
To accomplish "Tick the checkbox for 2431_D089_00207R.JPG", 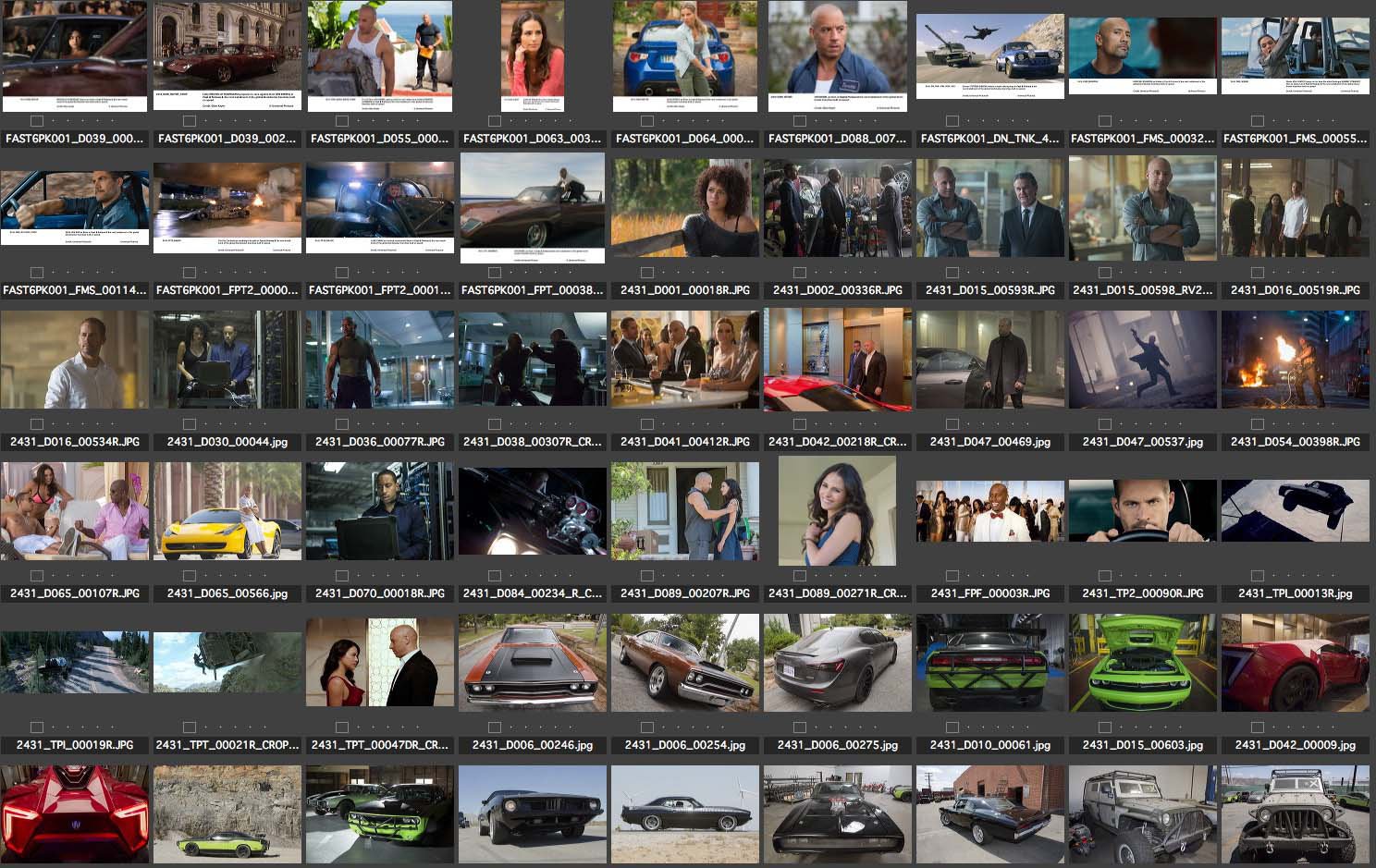I will (x=647, y=576).
